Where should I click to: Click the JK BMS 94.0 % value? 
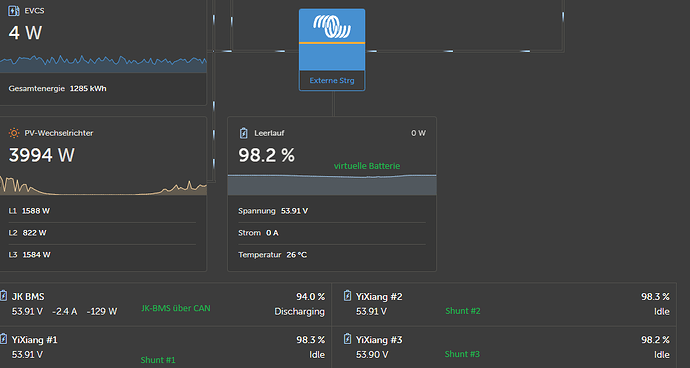[x=310, y=297]
